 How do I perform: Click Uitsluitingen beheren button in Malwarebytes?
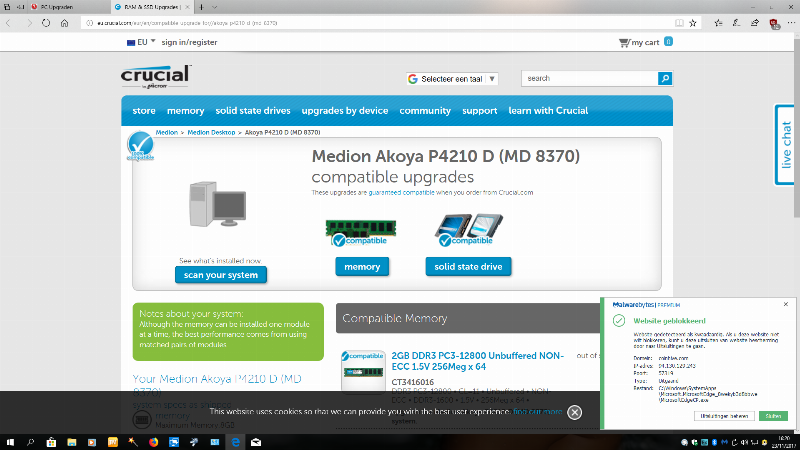pyautogui.click(x=724, y=416)
